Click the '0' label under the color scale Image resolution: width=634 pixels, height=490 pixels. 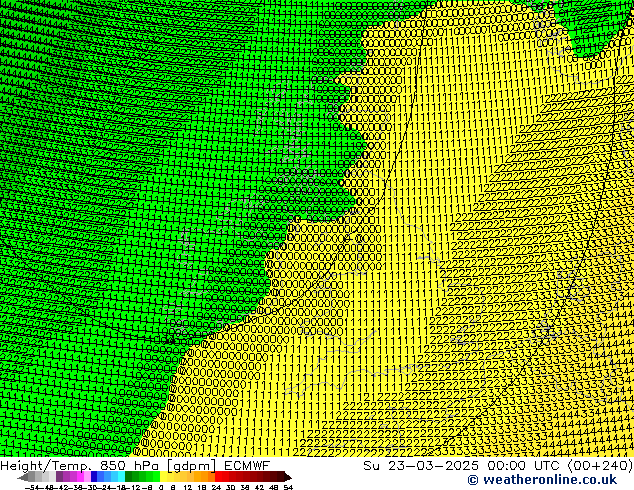161,488
